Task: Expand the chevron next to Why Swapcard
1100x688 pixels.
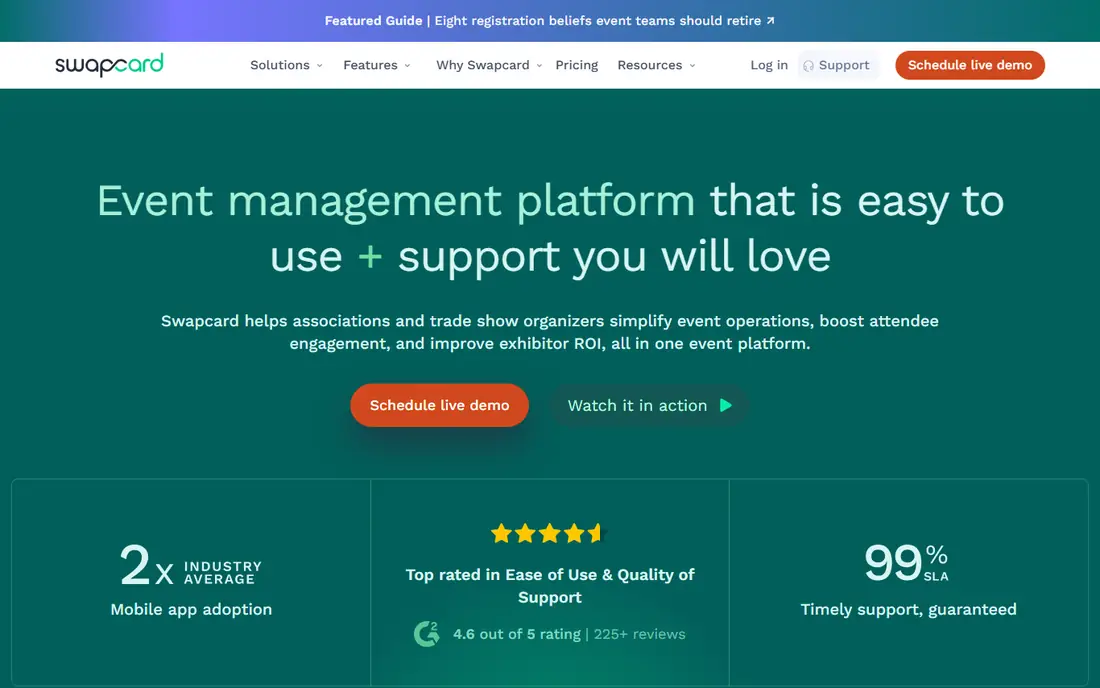Action: point(539,66)
